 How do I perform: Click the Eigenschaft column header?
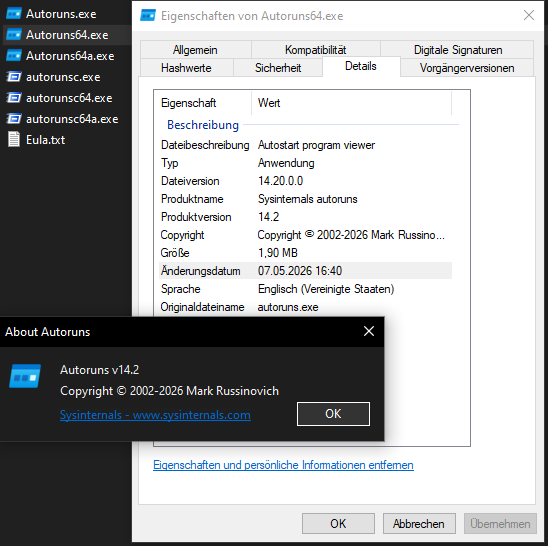[203, 103]
